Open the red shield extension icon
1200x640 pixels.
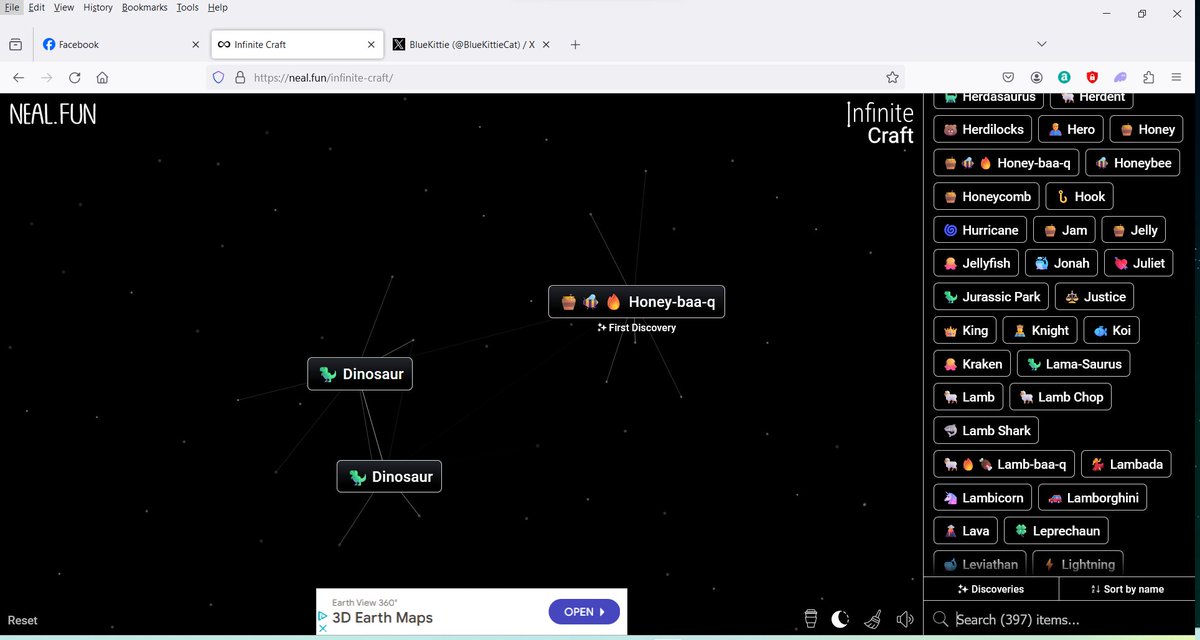(x=1093, y=77)
